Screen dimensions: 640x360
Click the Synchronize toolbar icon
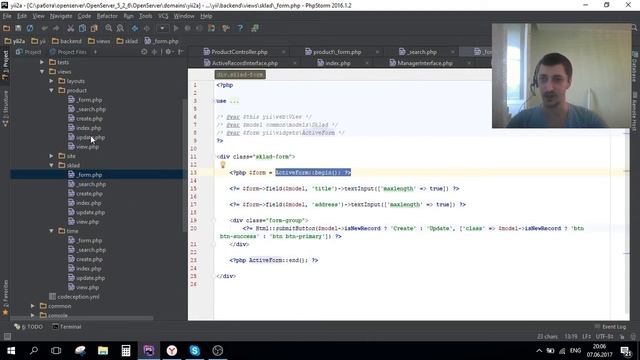point(30,28)
